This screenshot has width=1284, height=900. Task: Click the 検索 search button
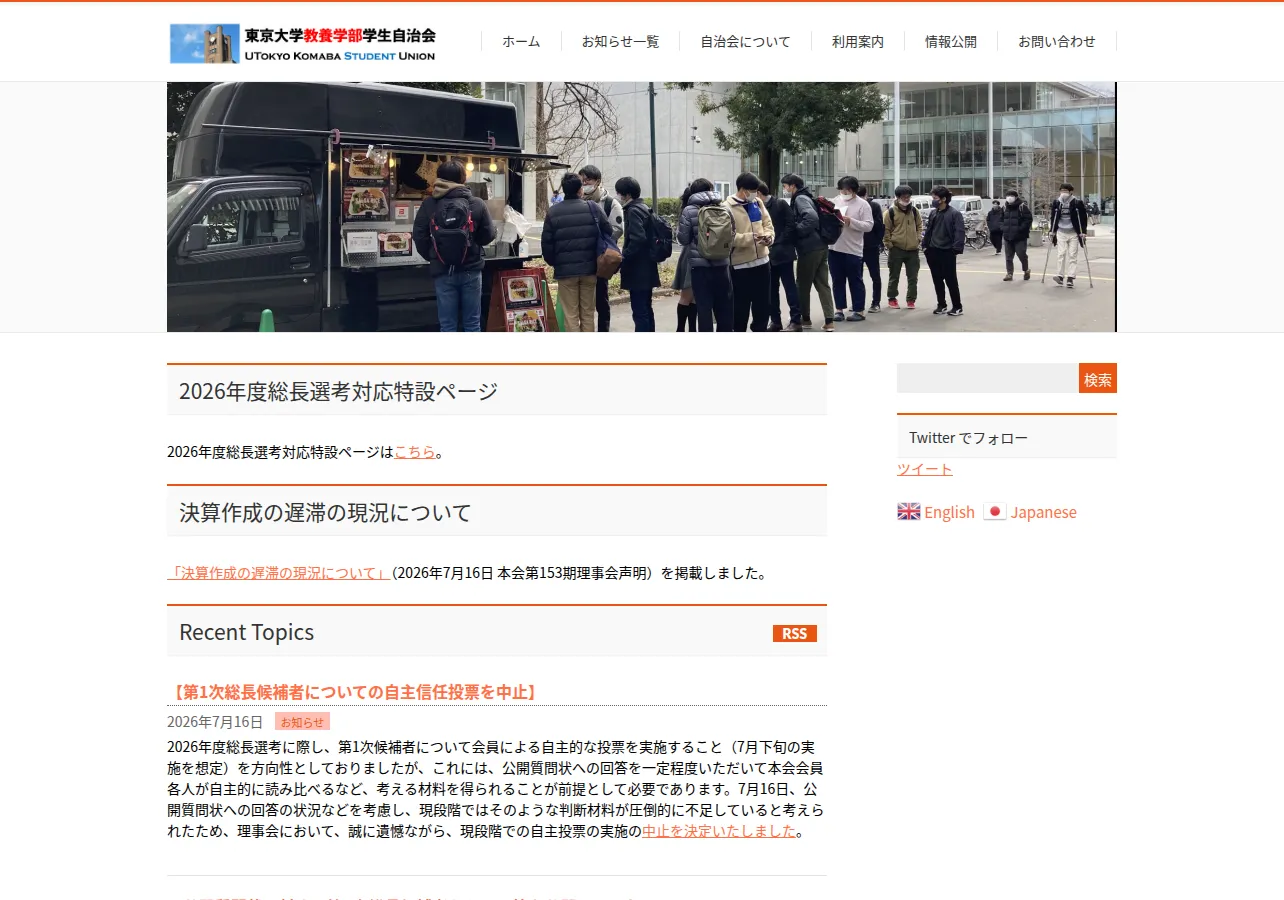click(1098, 379)
